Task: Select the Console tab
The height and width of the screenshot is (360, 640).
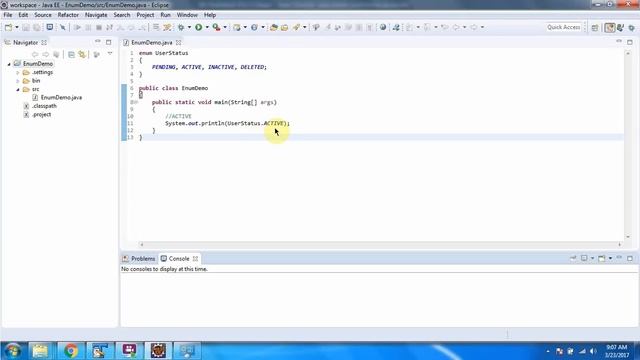Action: tap(179, 259)
